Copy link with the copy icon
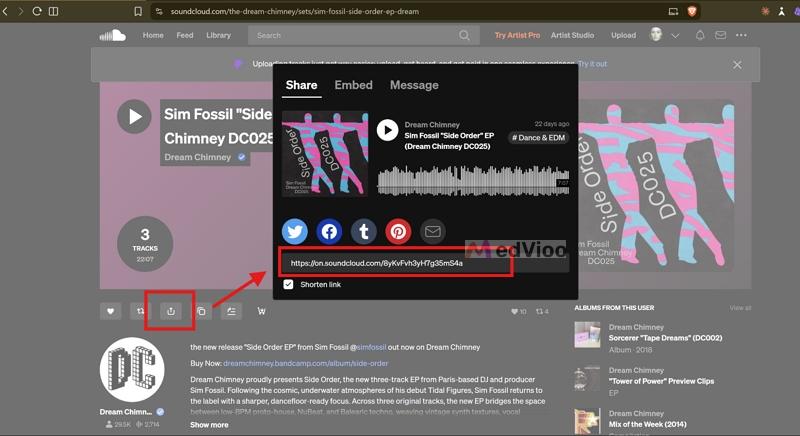The image size is (800, 436). (x=201, y=311)
